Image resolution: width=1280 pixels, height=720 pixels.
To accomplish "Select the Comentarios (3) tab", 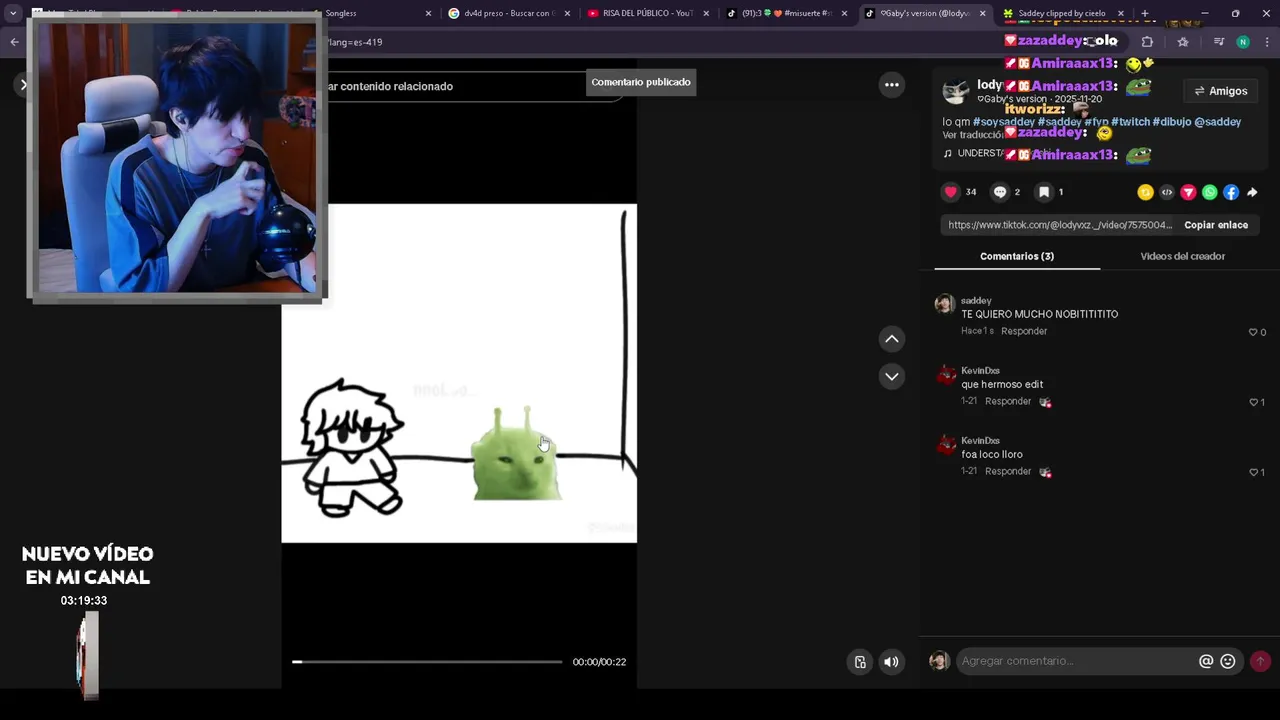I will (x=1017, y=256).
